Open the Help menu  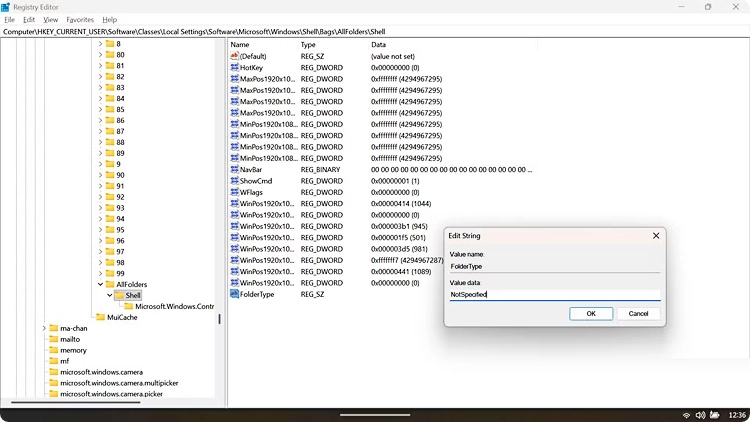click(x=110, y=20)
